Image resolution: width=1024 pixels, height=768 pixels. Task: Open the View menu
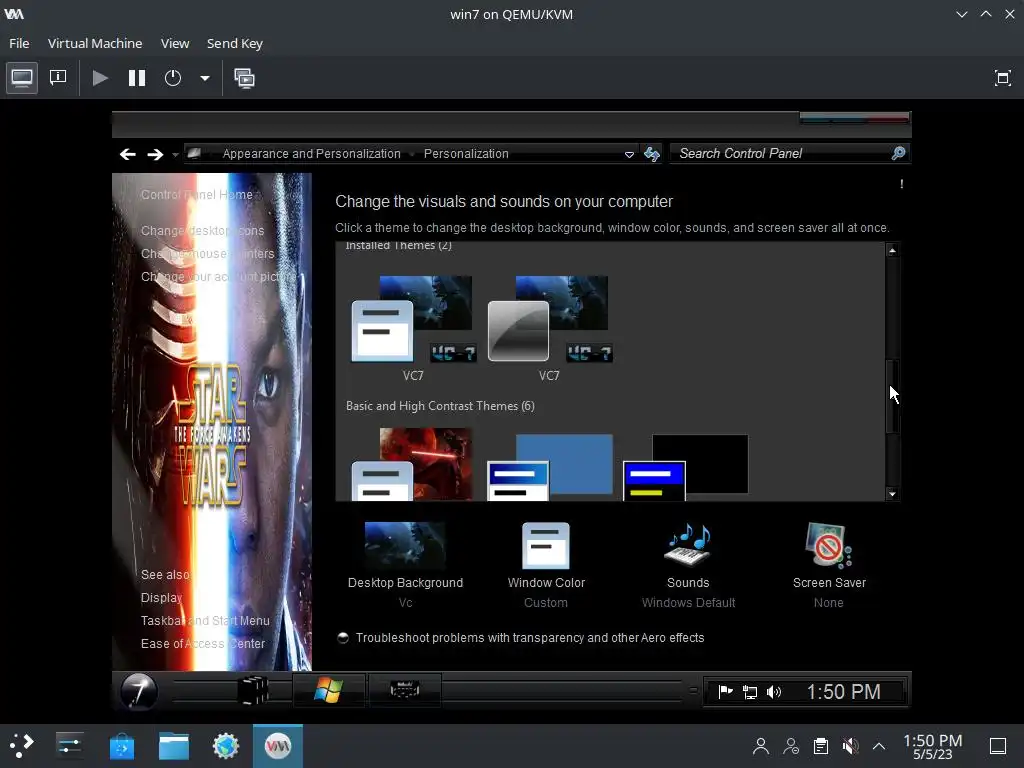pyautogui.click(x=175, y=43)
